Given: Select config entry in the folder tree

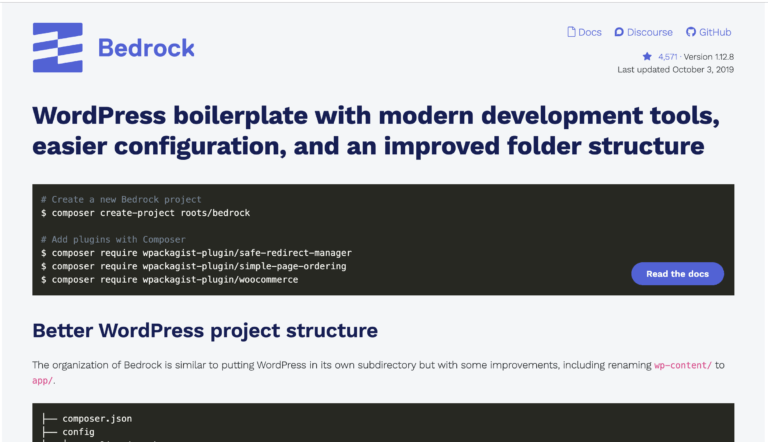Looking at the screenshot, I should click(x=78, y=432).
